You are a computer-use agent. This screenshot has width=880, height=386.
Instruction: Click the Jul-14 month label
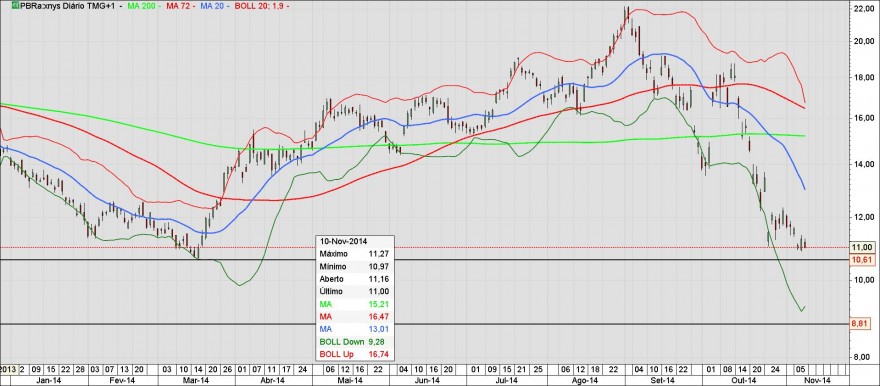506,380
